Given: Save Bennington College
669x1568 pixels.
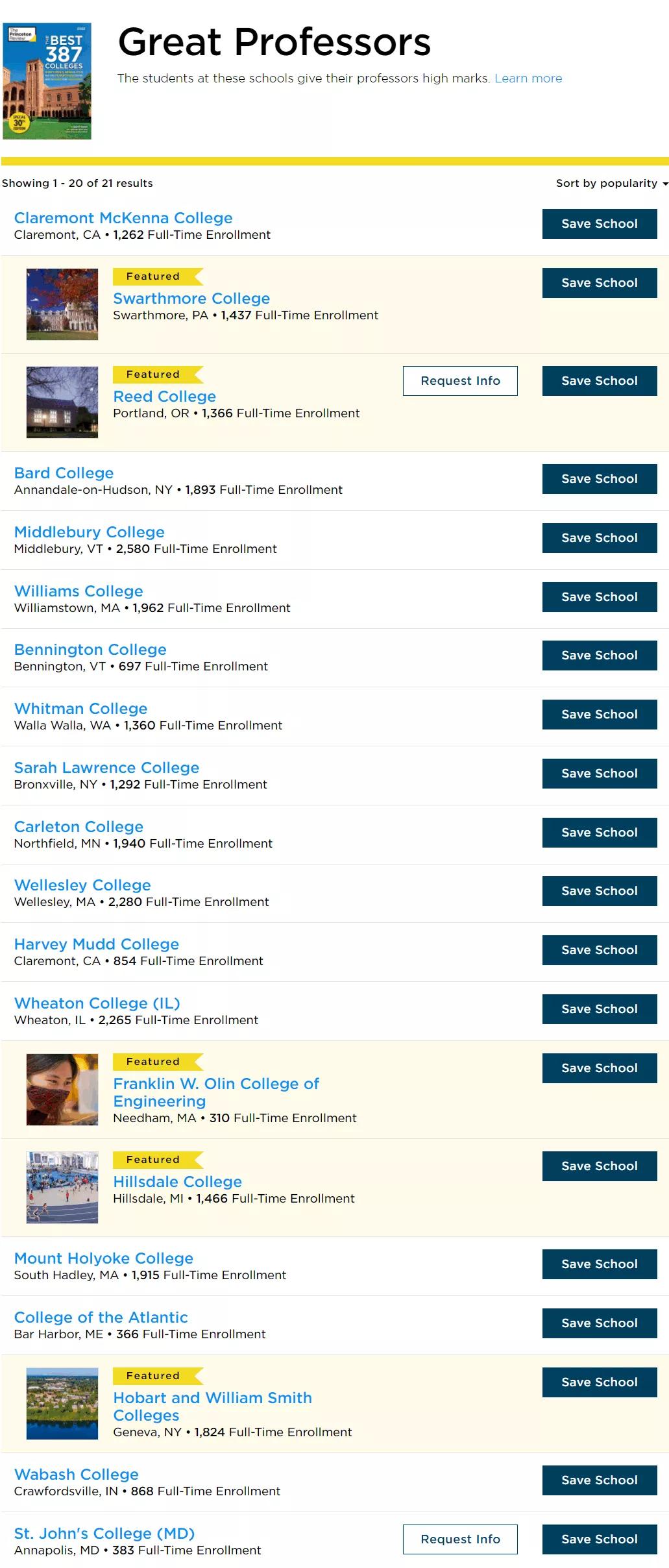Looking at the screenshot, I should (x=600, y=655).
